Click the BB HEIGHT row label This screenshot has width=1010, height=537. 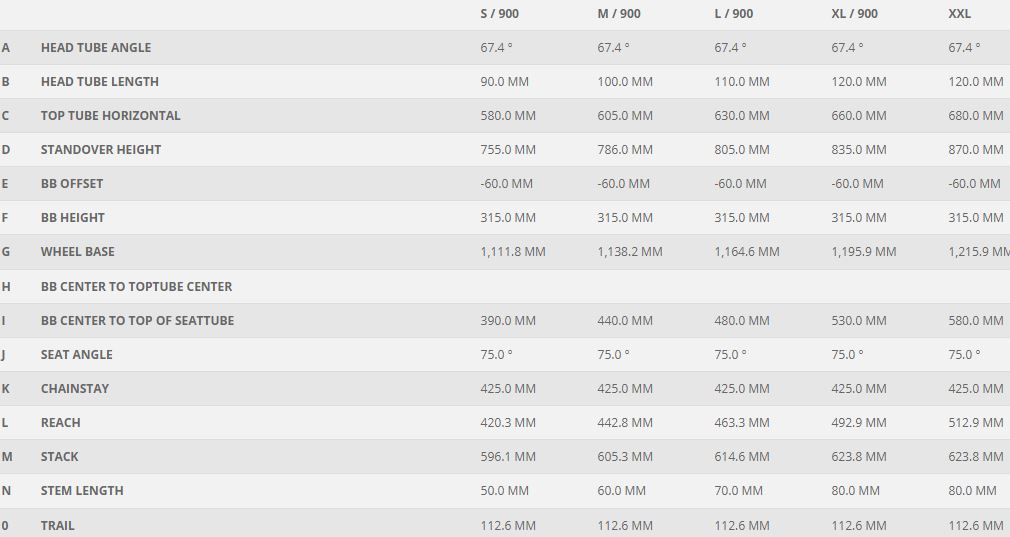pyautogui.click(x=73, y=218)
